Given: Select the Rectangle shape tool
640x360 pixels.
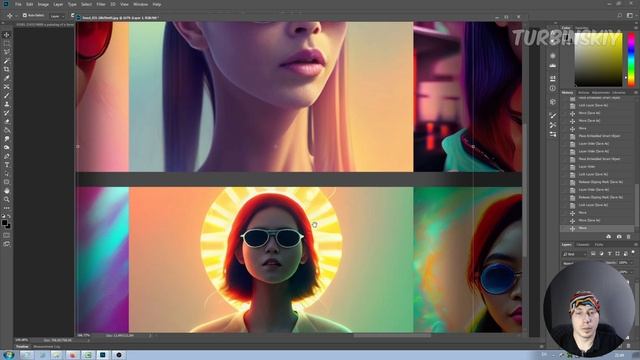Looking at the screenshot, I should 7,182.
